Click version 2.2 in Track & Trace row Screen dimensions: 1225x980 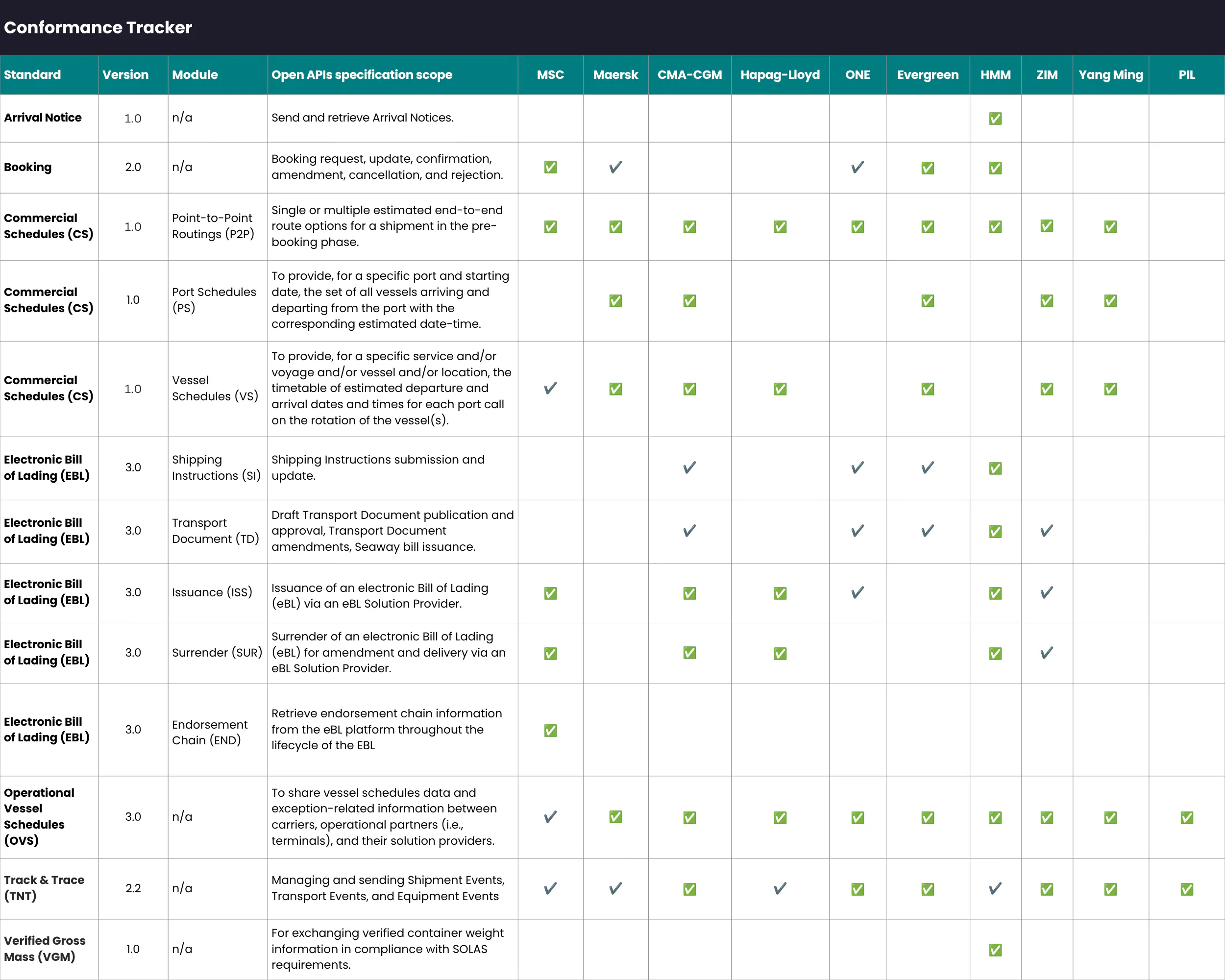click(x=133, y=888)
